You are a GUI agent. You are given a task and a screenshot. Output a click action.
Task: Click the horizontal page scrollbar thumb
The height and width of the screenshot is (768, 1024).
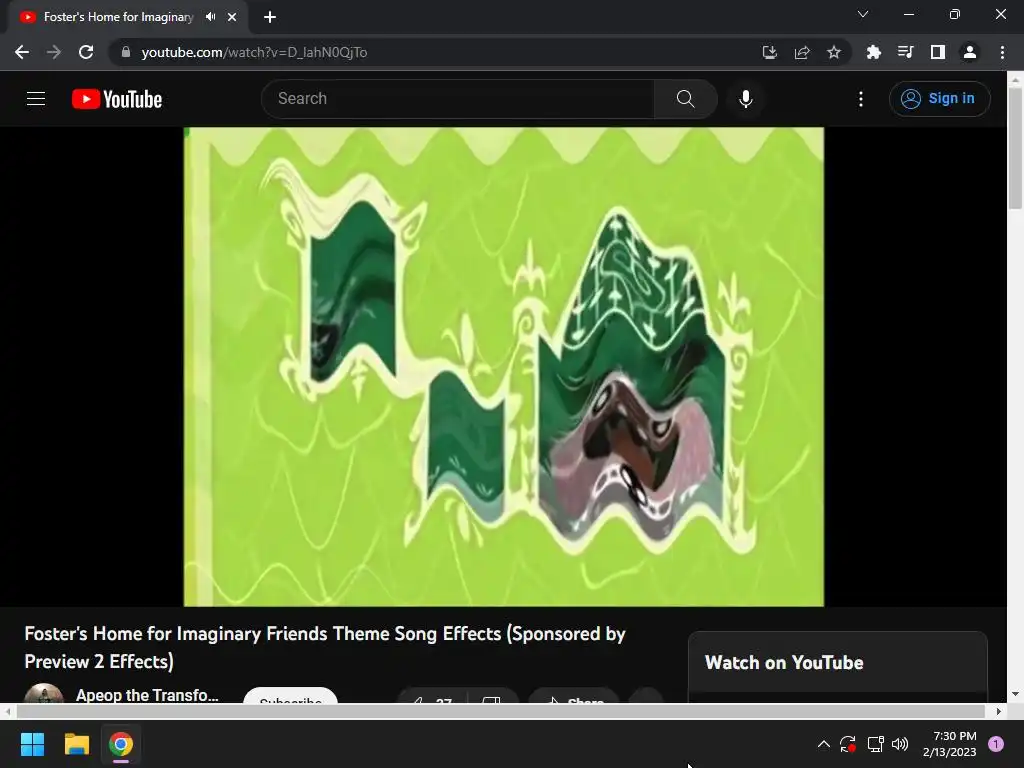coord(500,711)
